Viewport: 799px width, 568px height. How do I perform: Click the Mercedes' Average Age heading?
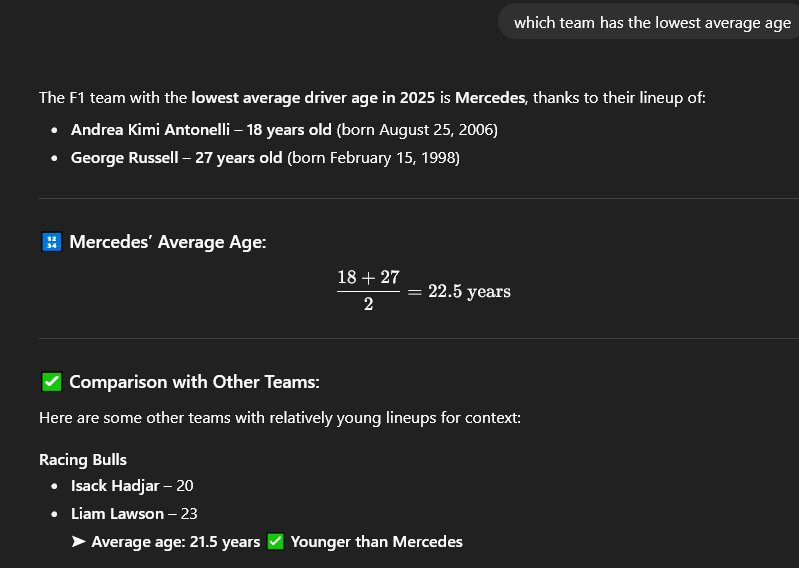tap(168, 242)
